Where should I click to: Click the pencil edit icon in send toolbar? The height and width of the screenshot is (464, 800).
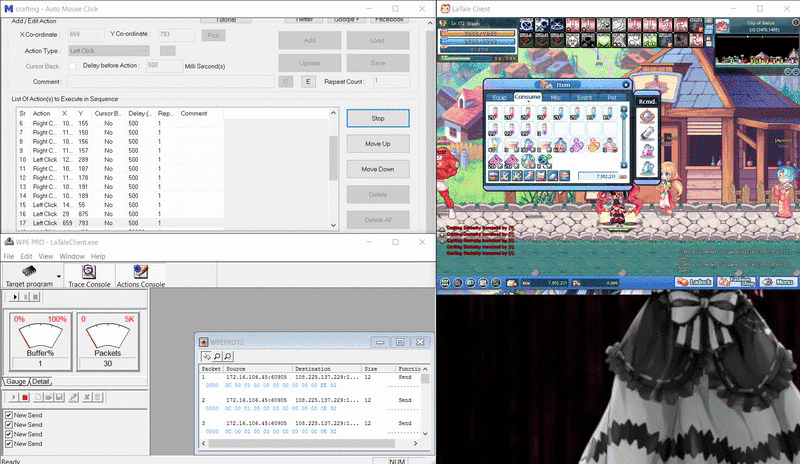click(x=73, y=397)
